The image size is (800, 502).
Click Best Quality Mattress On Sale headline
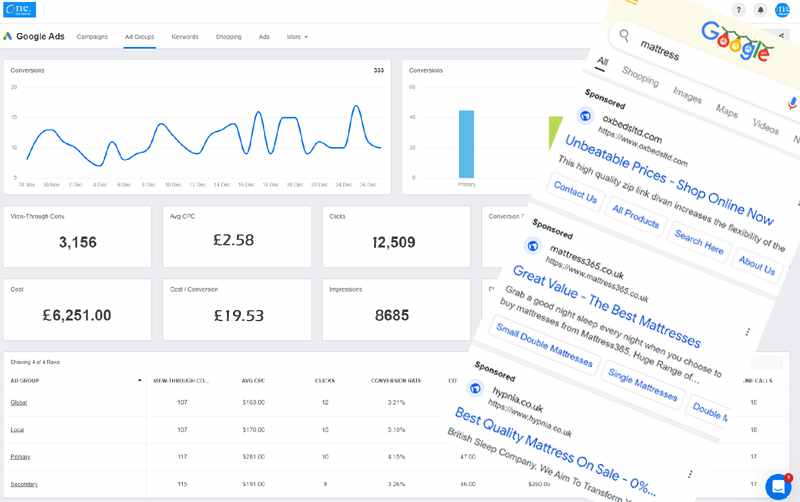[555, 451]
